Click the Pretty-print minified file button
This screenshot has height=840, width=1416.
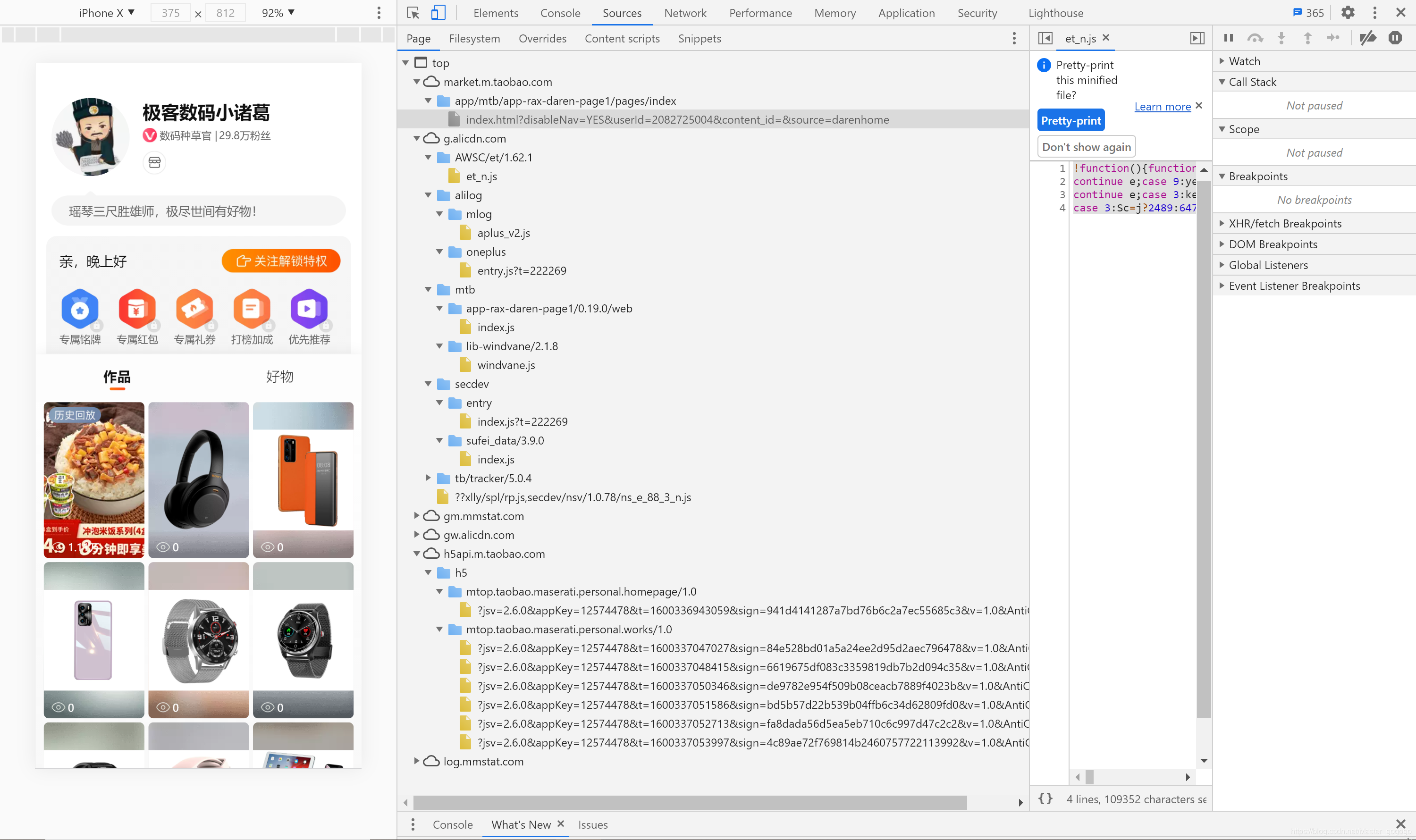pyautogui.click(x=1072, y=121)
